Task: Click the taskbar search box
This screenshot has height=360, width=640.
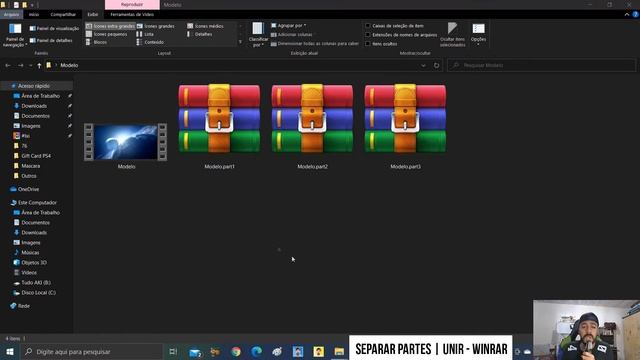Action: (x=91, y=351)
